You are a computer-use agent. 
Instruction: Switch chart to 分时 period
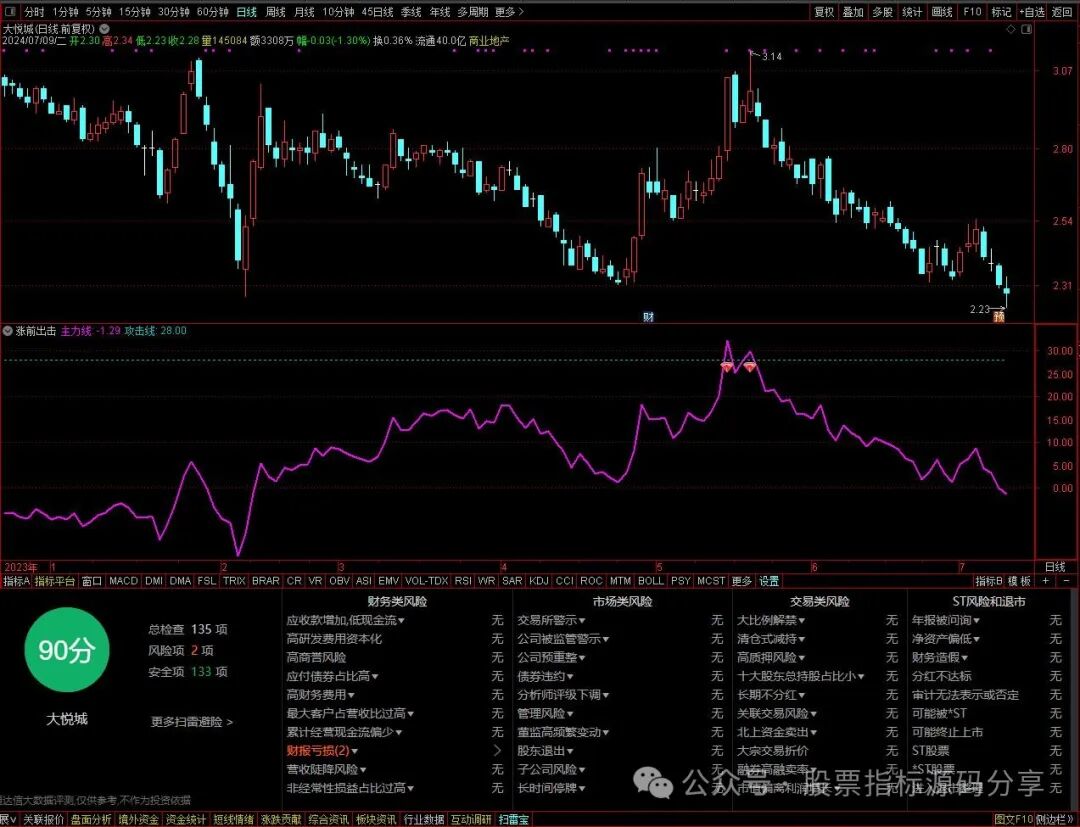[x=34, y=12]
